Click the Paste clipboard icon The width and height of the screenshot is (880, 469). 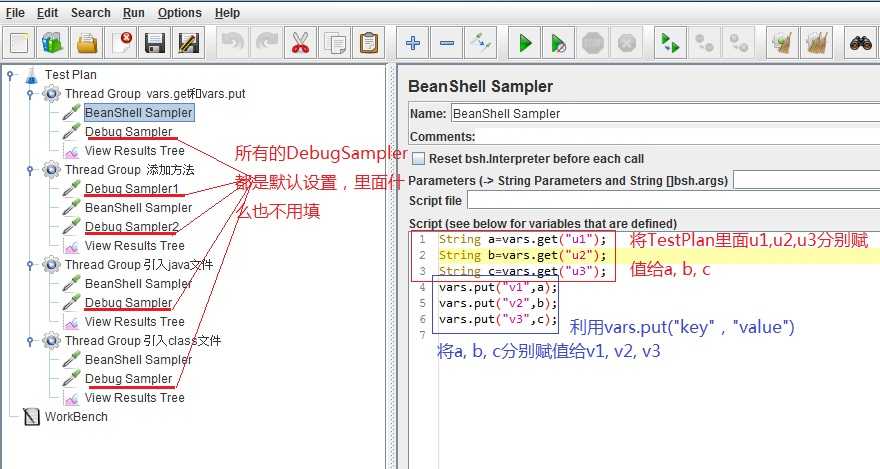pos(369,43)
